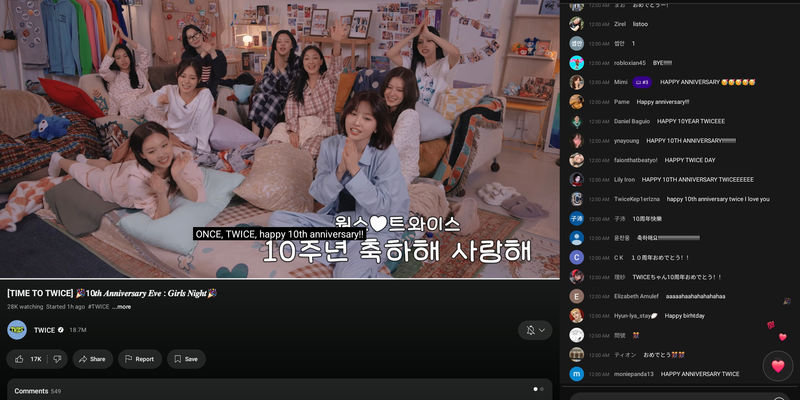Dislike the video with thumbs-down
Screen dimensions: 800x400
click(57, 359)
